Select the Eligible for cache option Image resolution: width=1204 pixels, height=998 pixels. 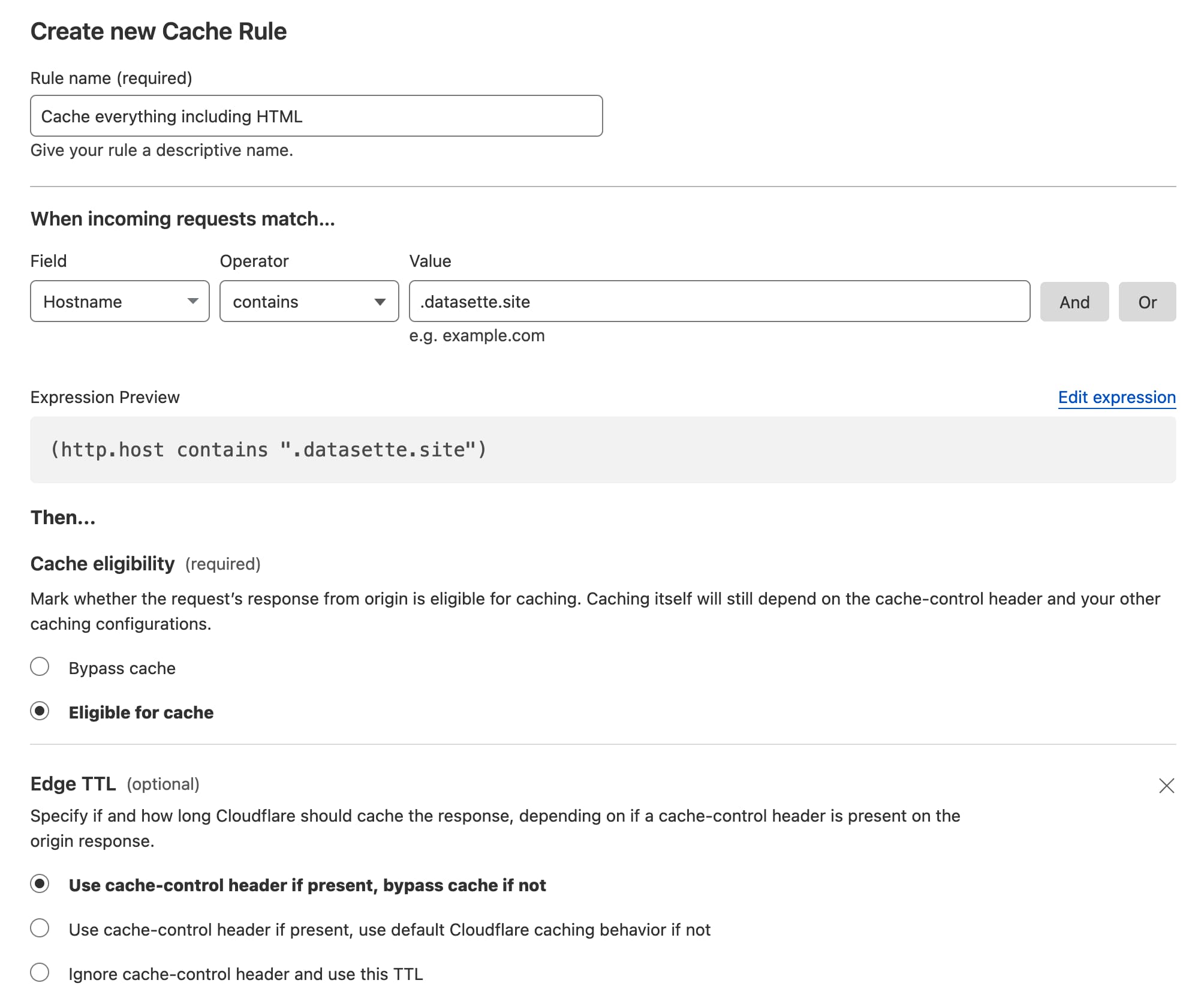(40, 711)
